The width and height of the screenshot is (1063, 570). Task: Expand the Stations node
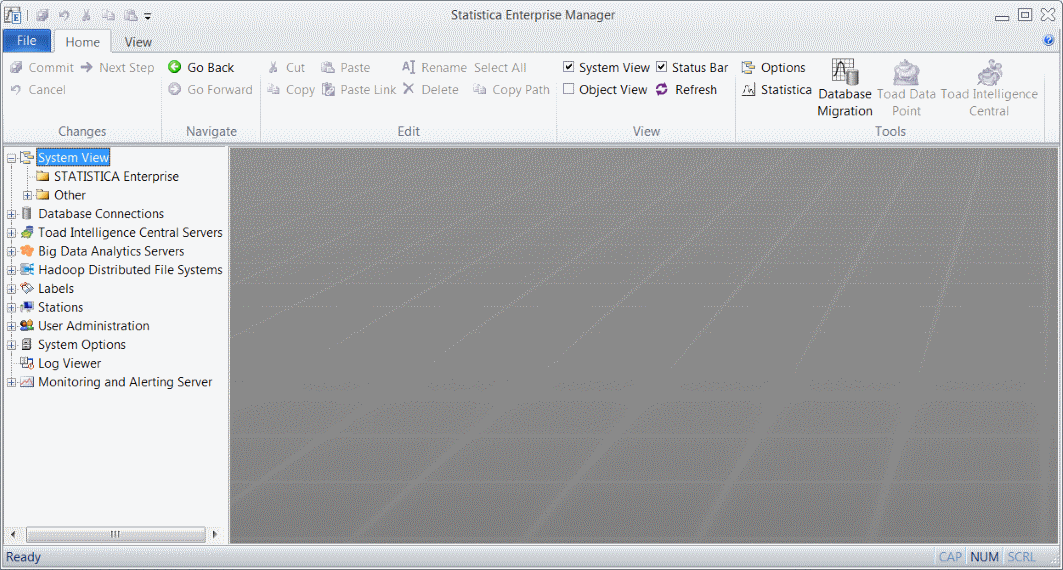(12, 308)
